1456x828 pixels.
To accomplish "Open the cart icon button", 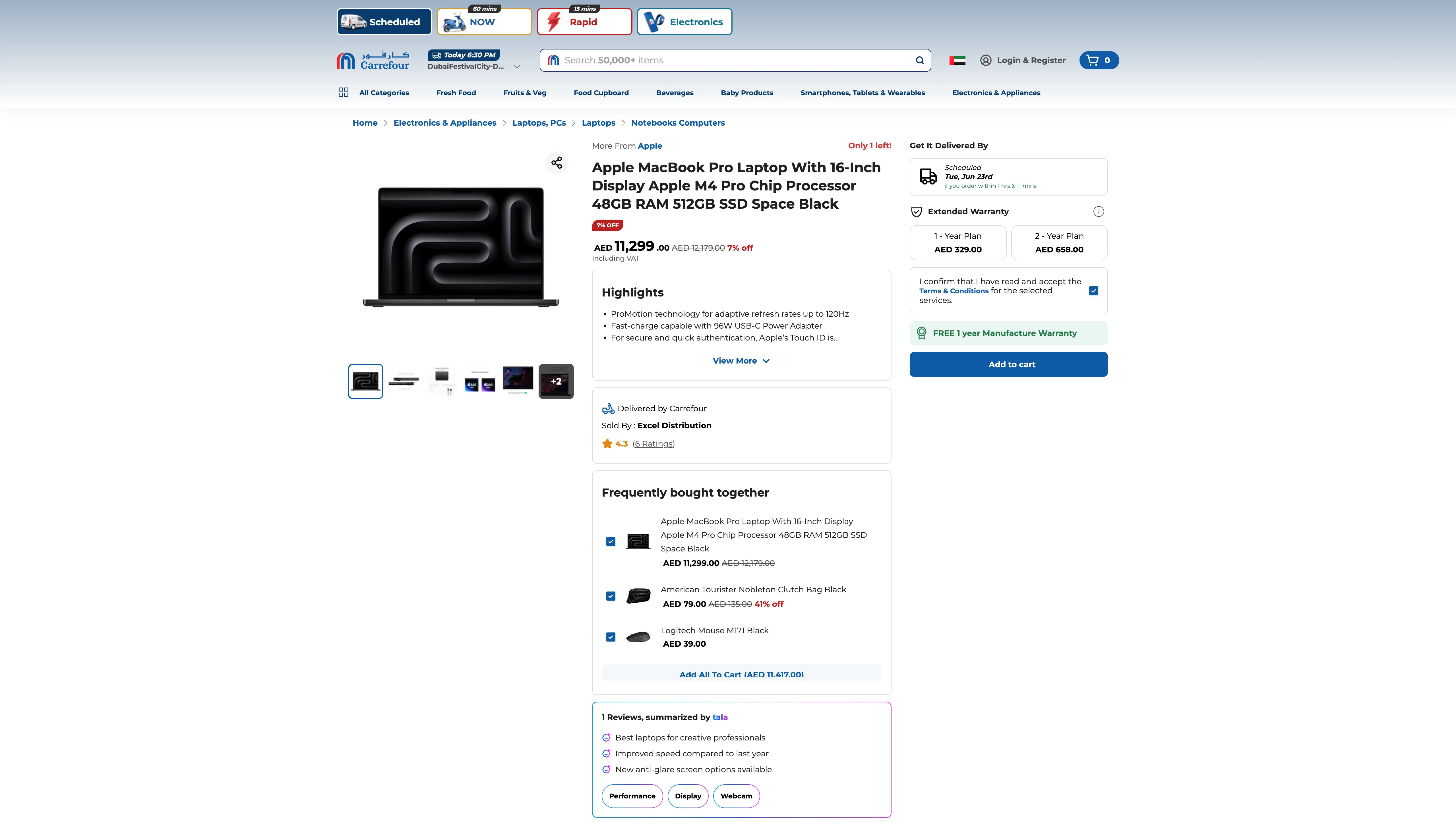I will [x=1099, y=60].
